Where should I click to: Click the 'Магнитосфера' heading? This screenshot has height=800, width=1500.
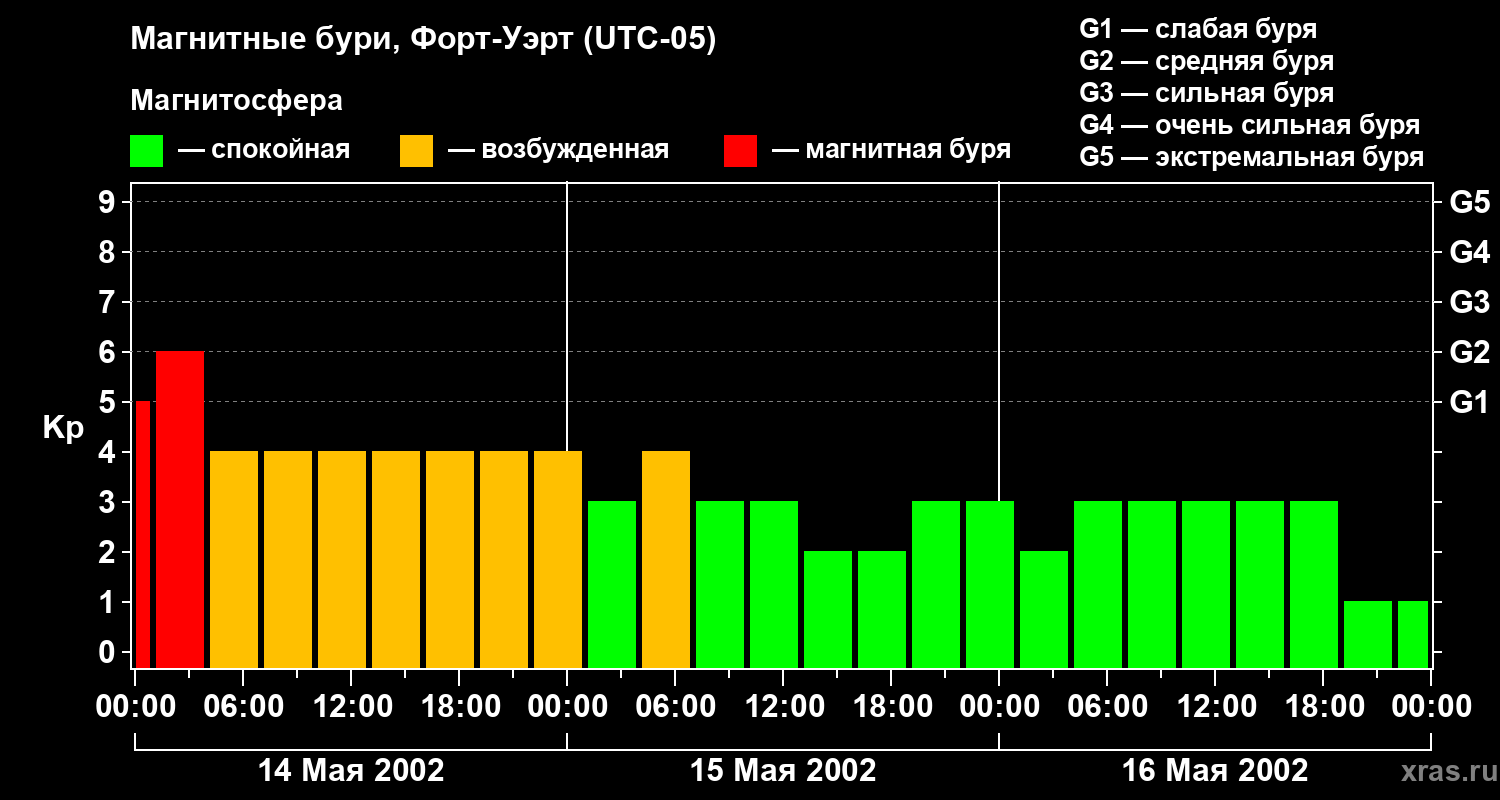pyautogui.click(x=236, y=101)
